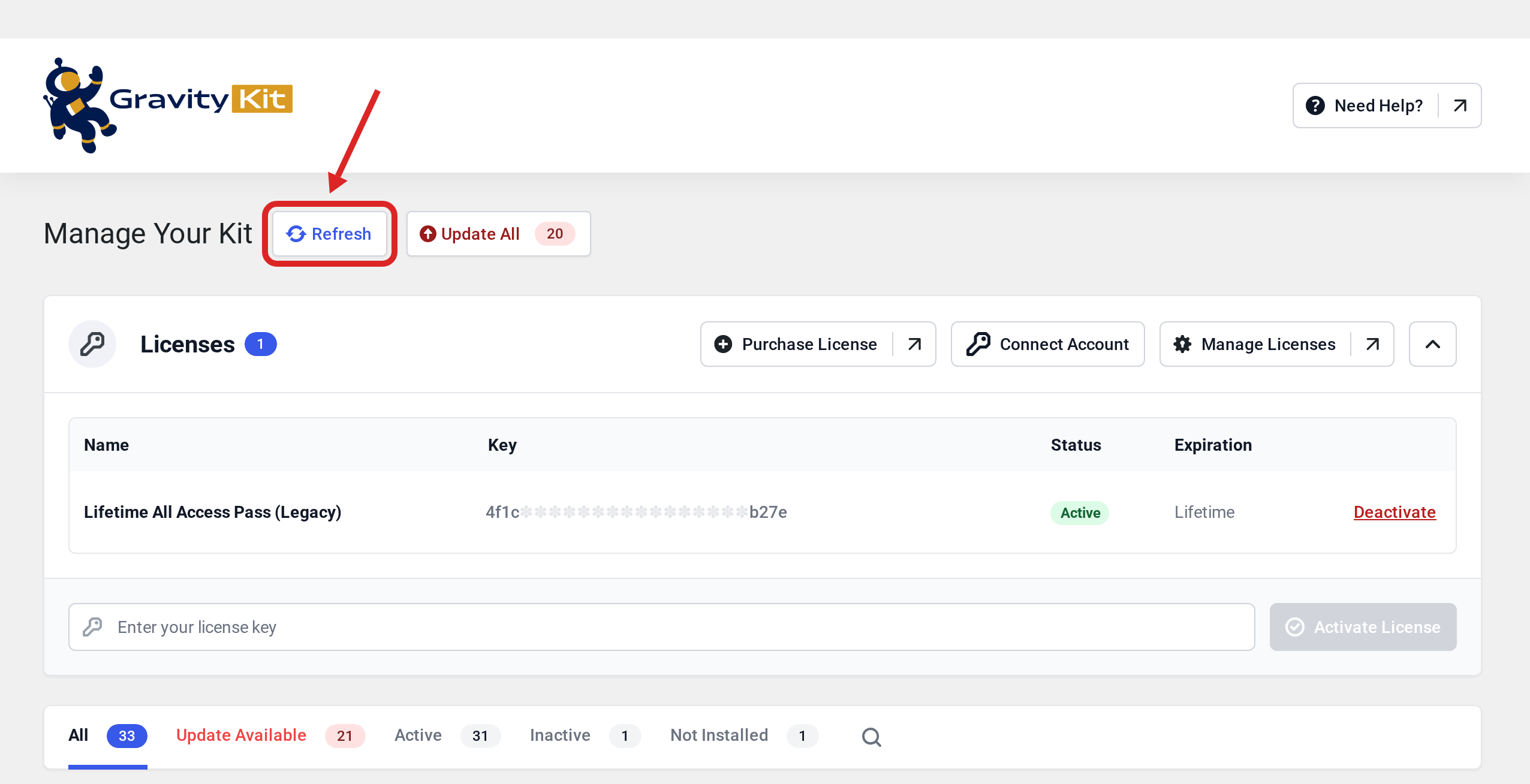The image size is (1530, 784).
Task: Select Lifetime All Access Pass (Legacy) row name
Action: pos(212,512)
